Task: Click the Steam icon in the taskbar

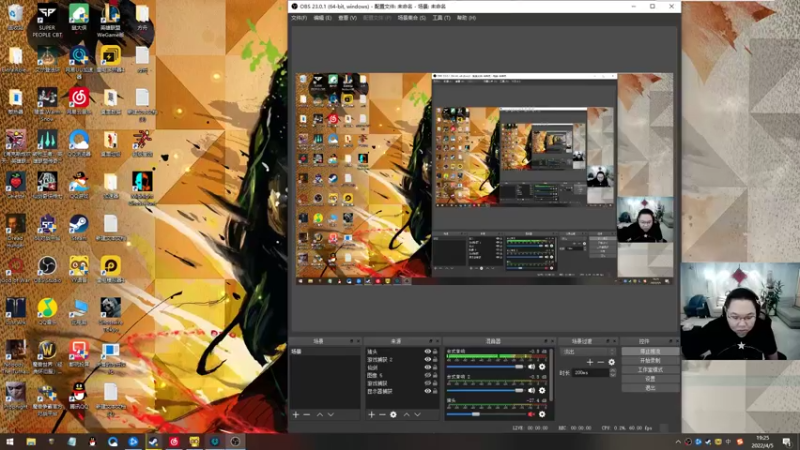Action: pyautogui.click(x=153, y=441)
